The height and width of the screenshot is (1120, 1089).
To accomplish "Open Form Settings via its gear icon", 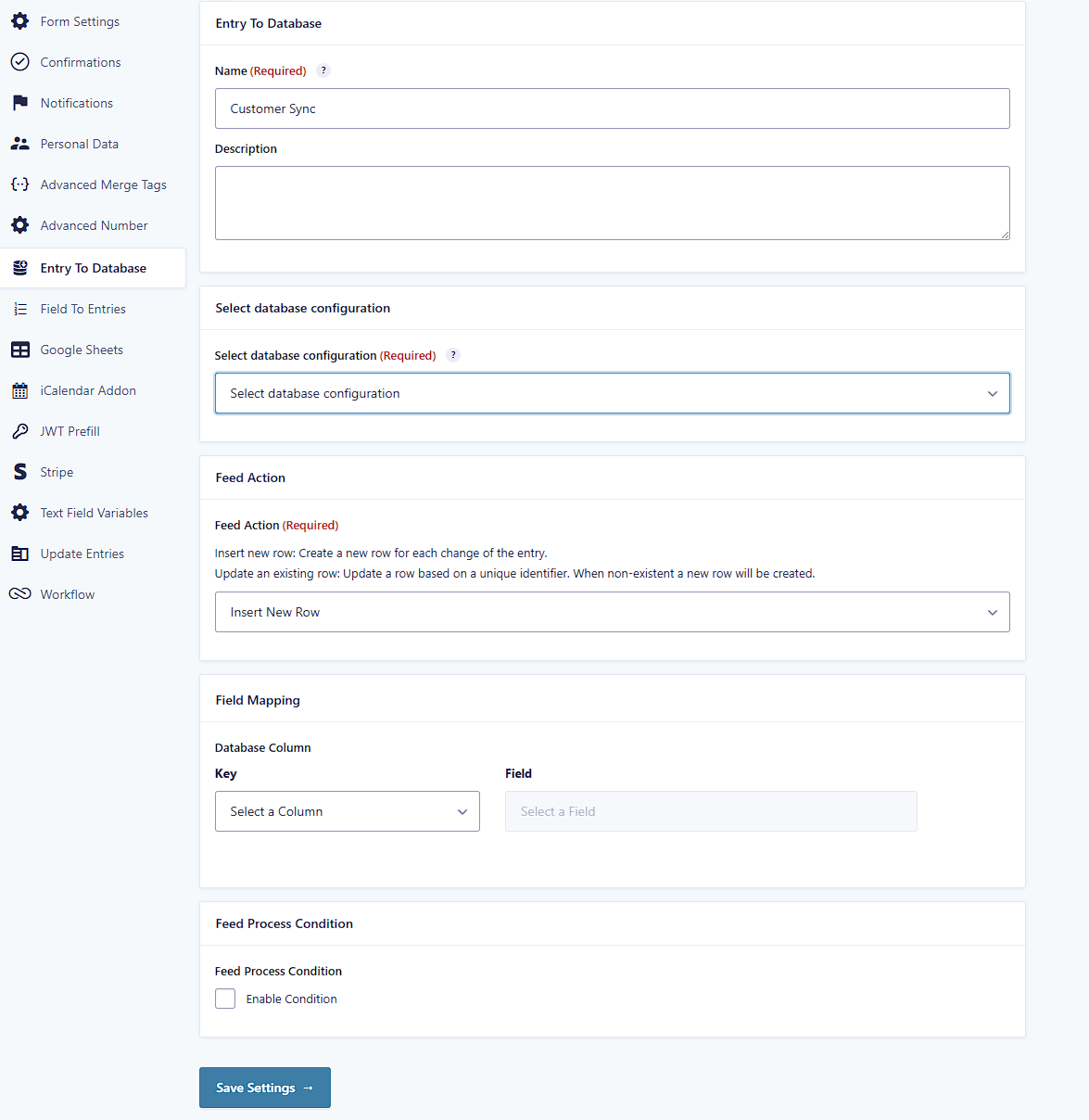I will (19, 20).
